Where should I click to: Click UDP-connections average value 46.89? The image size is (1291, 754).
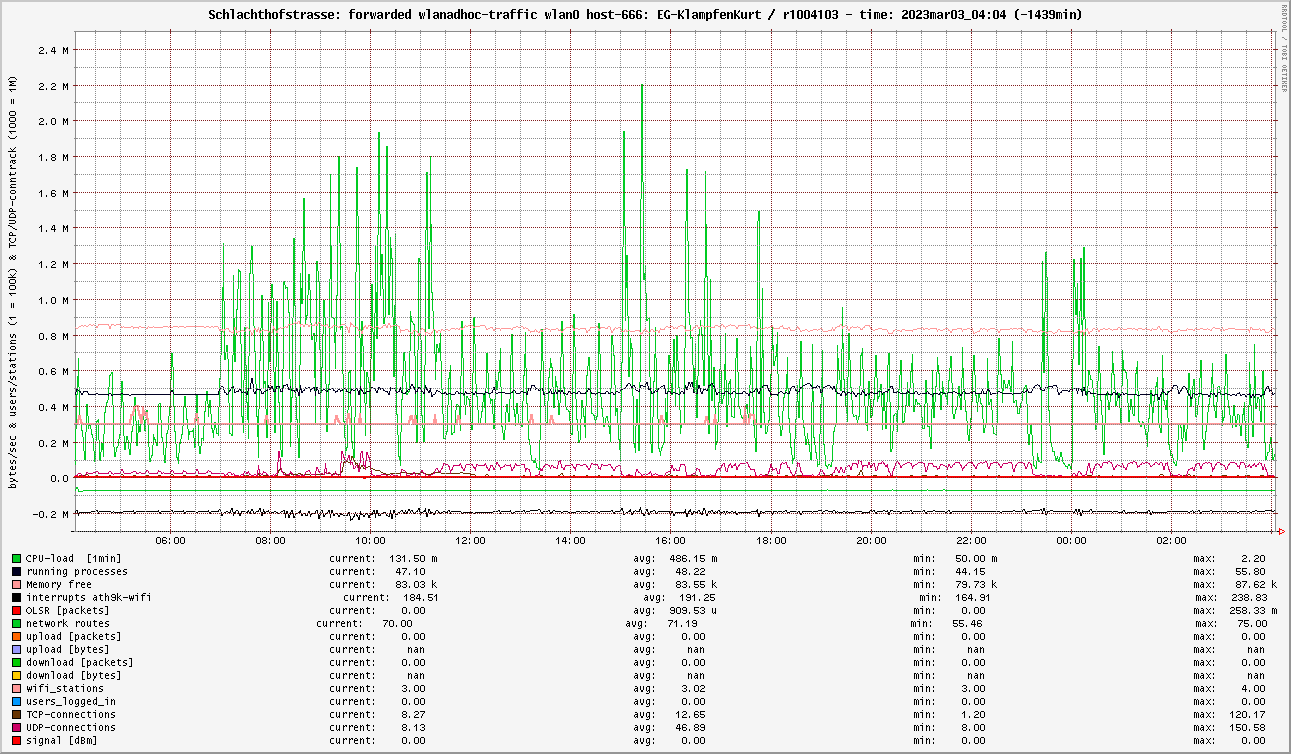click(691, 728)
